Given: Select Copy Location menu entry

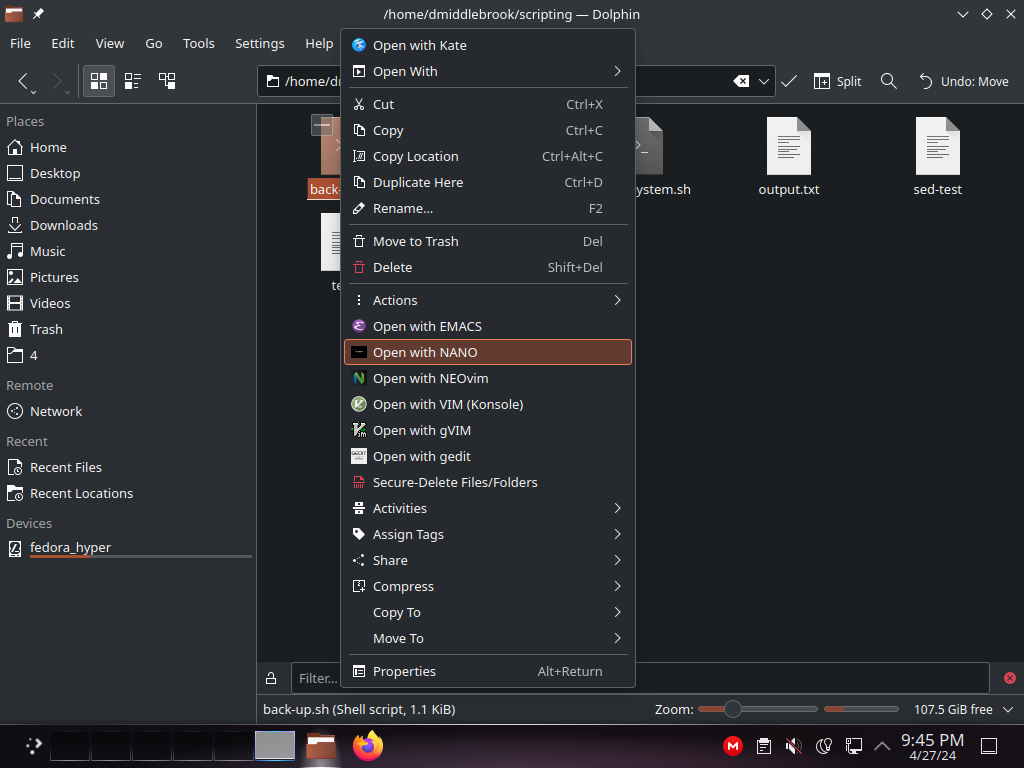Looking at the screenshot, I should pyautogui.click(x=488, y=157).
